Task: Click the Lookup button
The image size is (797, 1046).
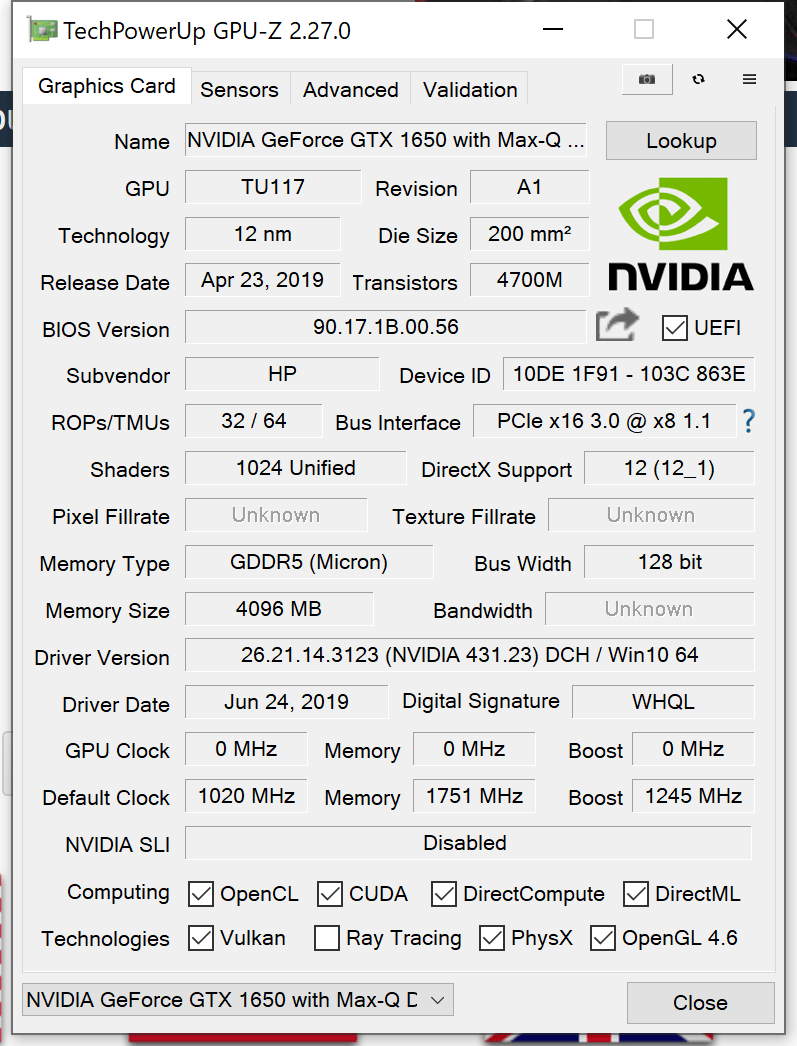Action: click(681, 140)
